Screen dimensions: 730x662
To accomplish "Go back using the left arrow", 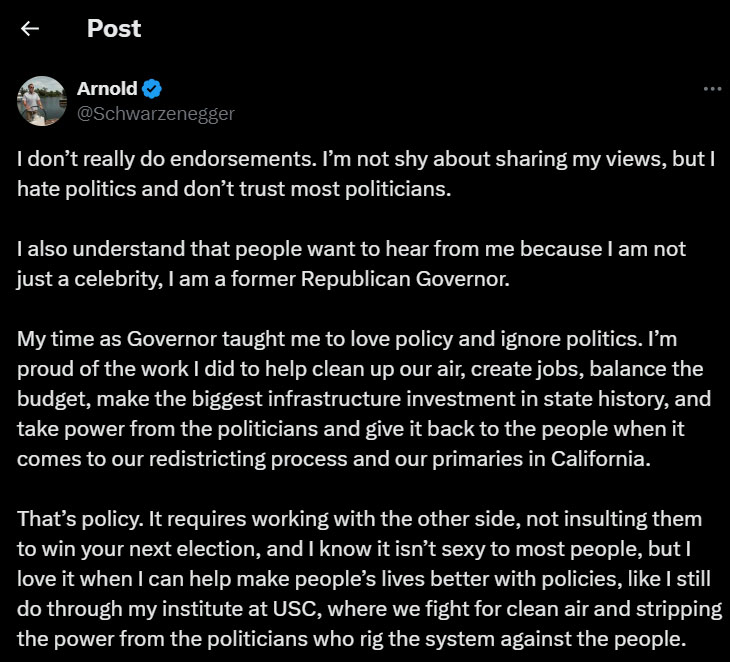I will click(30, 29).
